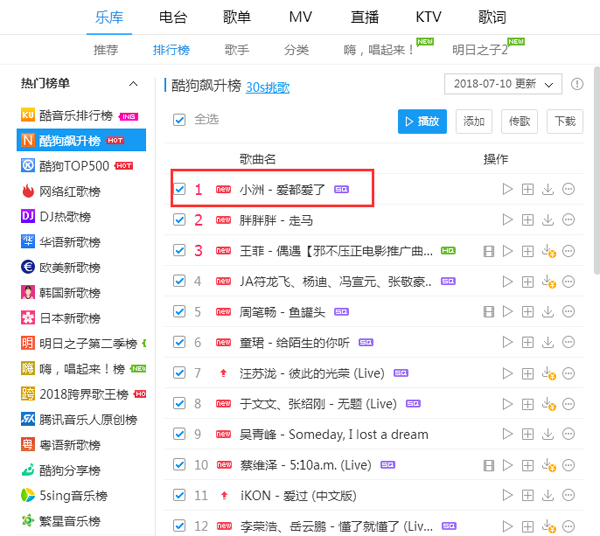
Task: Toggle the 全选 select-all checkbox
Action: point(180,120)
